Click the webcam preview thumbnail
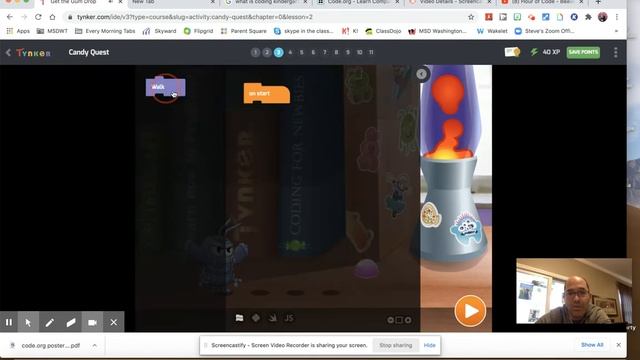 [x=573, y=291]
